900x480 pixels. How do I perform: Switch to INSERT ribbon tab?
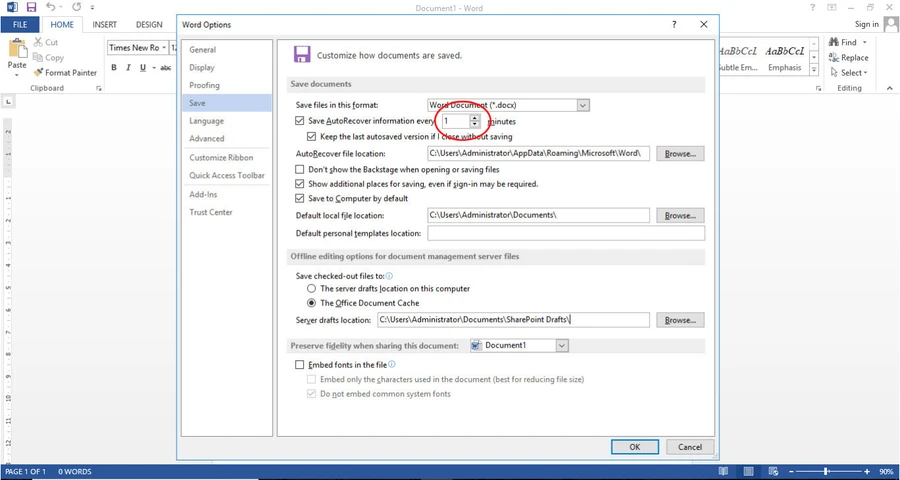[x=104, y=25]
